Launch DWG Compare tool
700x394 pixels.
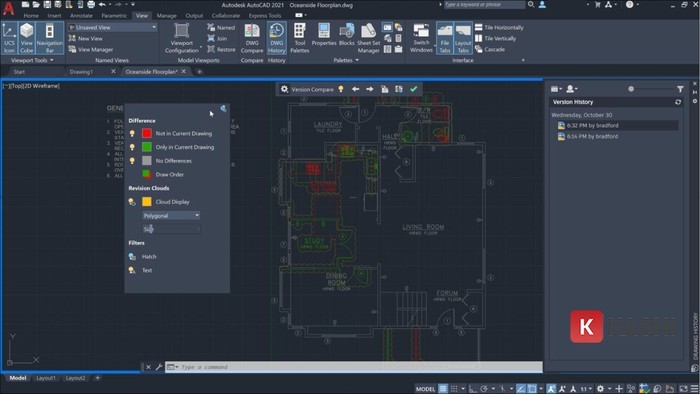[252, 38]
